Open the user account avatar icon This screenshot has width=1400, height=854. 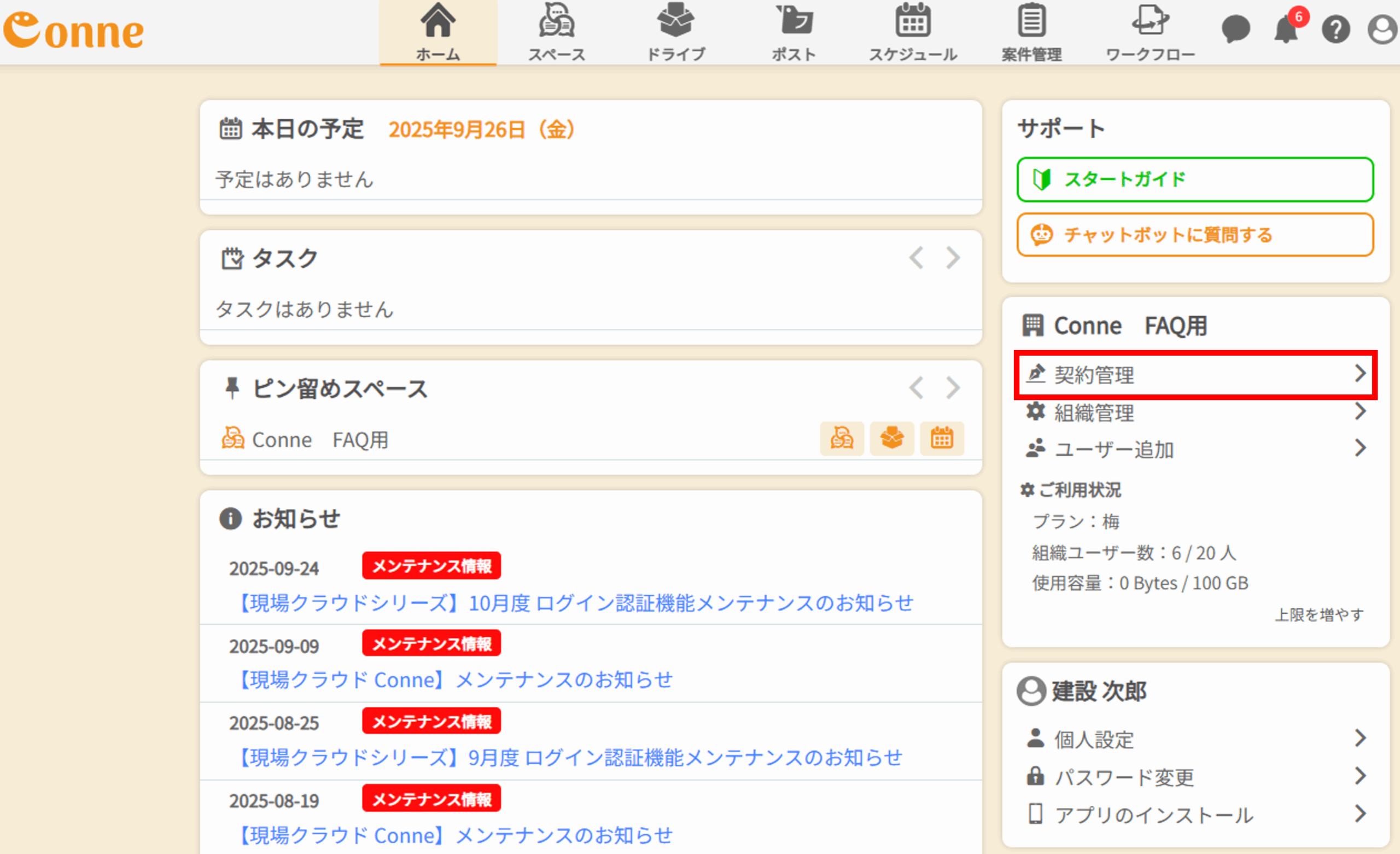(x=1382, y=30)
